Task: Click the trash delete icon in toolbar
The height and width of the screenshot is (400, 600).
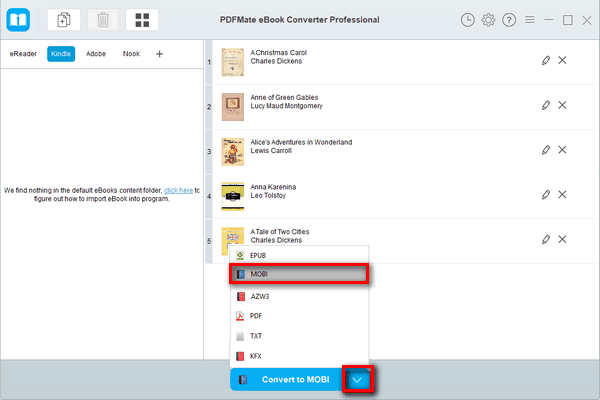Action: (103, 20)
